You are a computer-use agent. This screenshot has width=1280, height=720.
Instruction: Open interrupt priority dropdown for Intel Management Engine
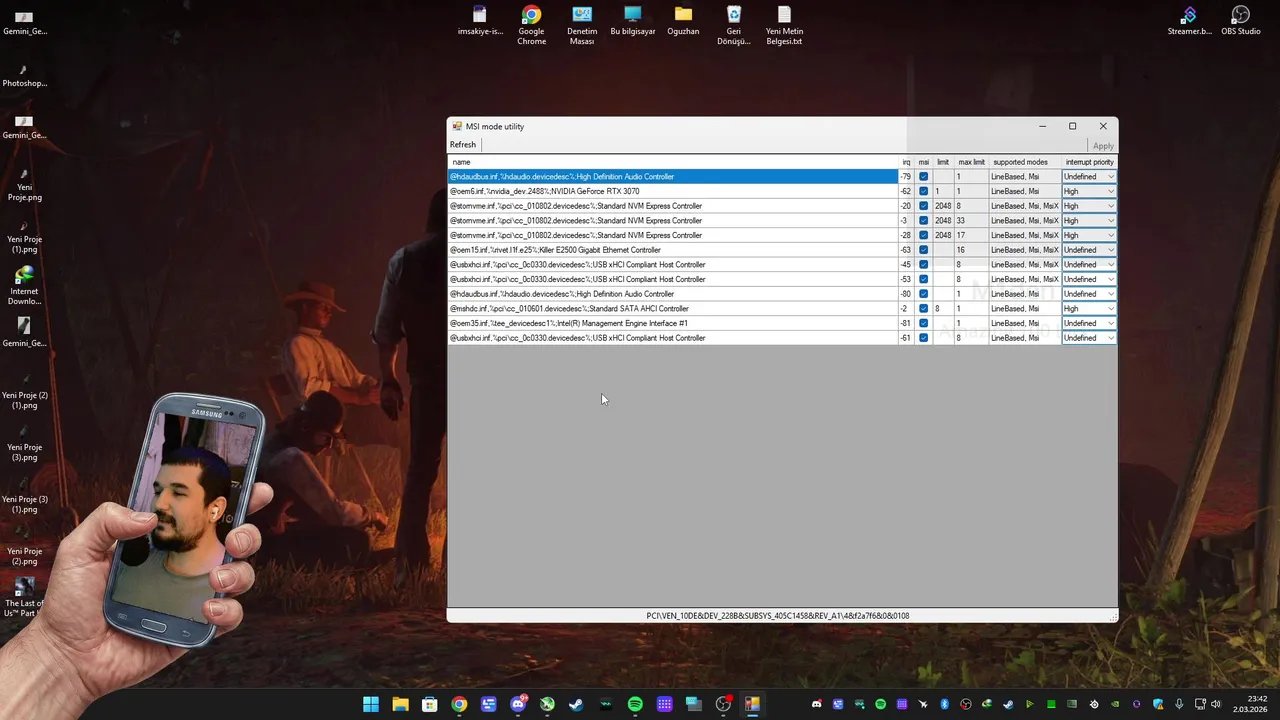tap(1089, 323)
